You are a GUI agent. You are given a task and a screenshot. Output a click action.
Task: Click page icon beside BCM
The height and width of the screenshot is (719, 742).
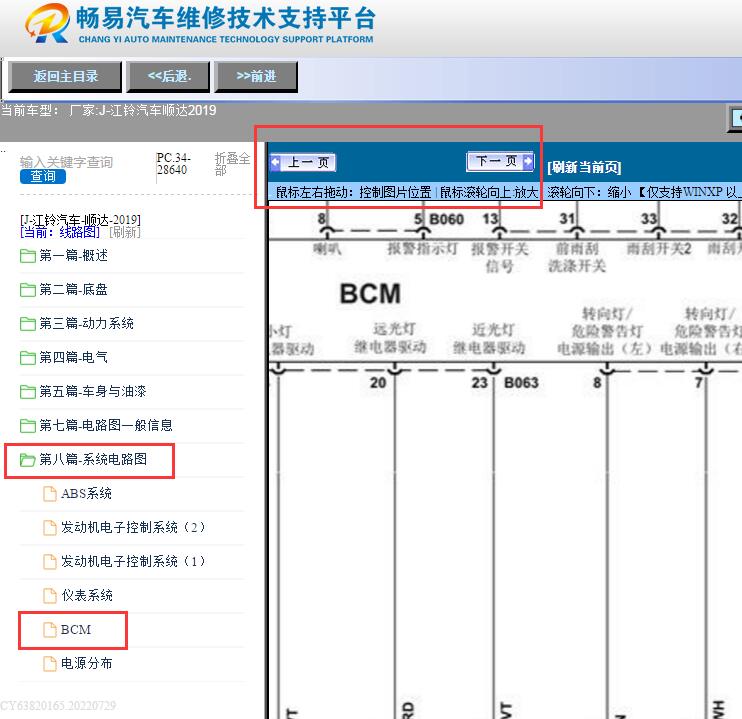(50, 630)
